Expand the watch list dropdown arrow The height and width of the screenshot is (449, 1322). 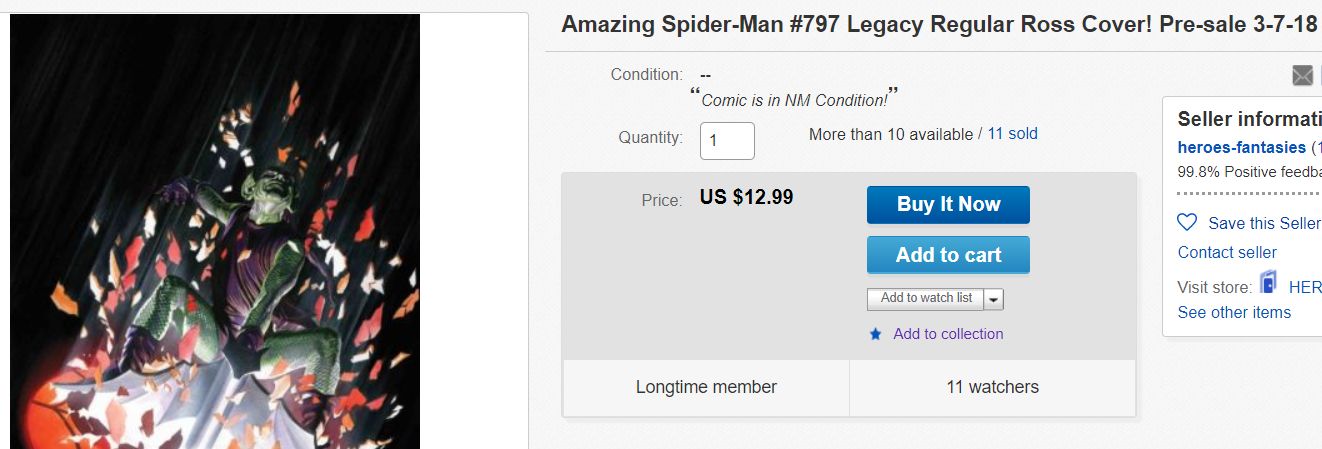point(993,299)
